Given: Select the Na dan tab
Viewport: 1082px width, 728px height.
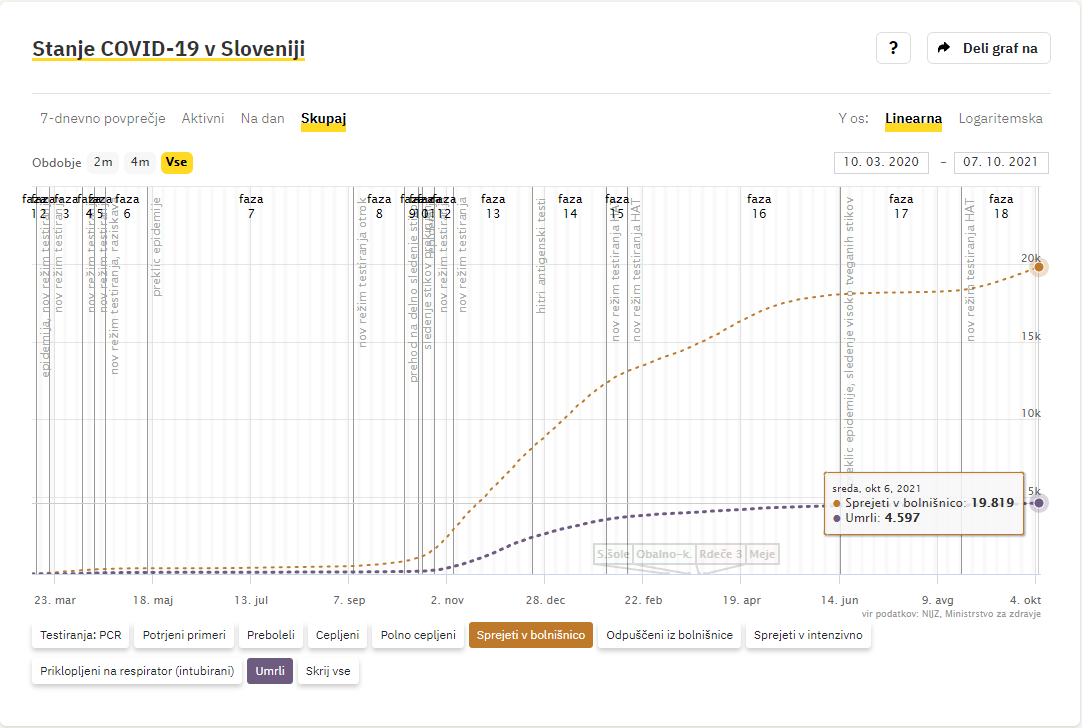Looking at the screenshot, I should tap(262, 119).
